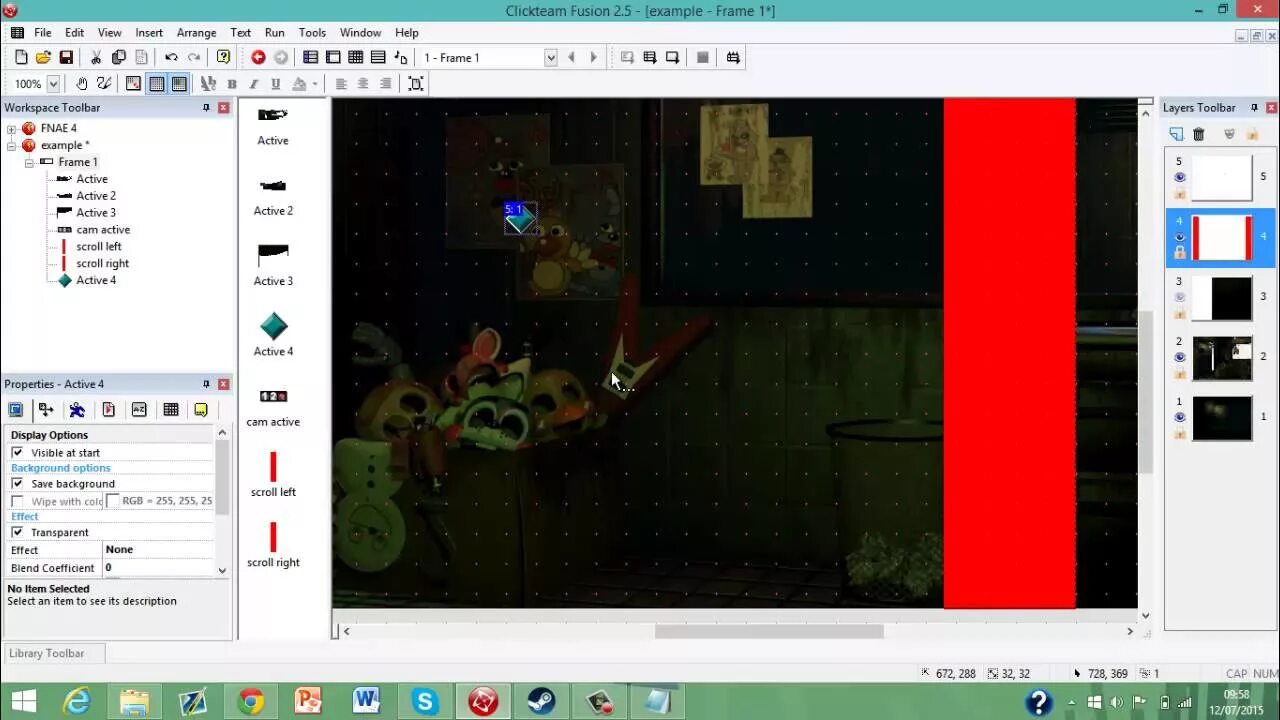Click the red Back navigation button
Viewport: 1280px width, 720px height.
pos(258,58)
